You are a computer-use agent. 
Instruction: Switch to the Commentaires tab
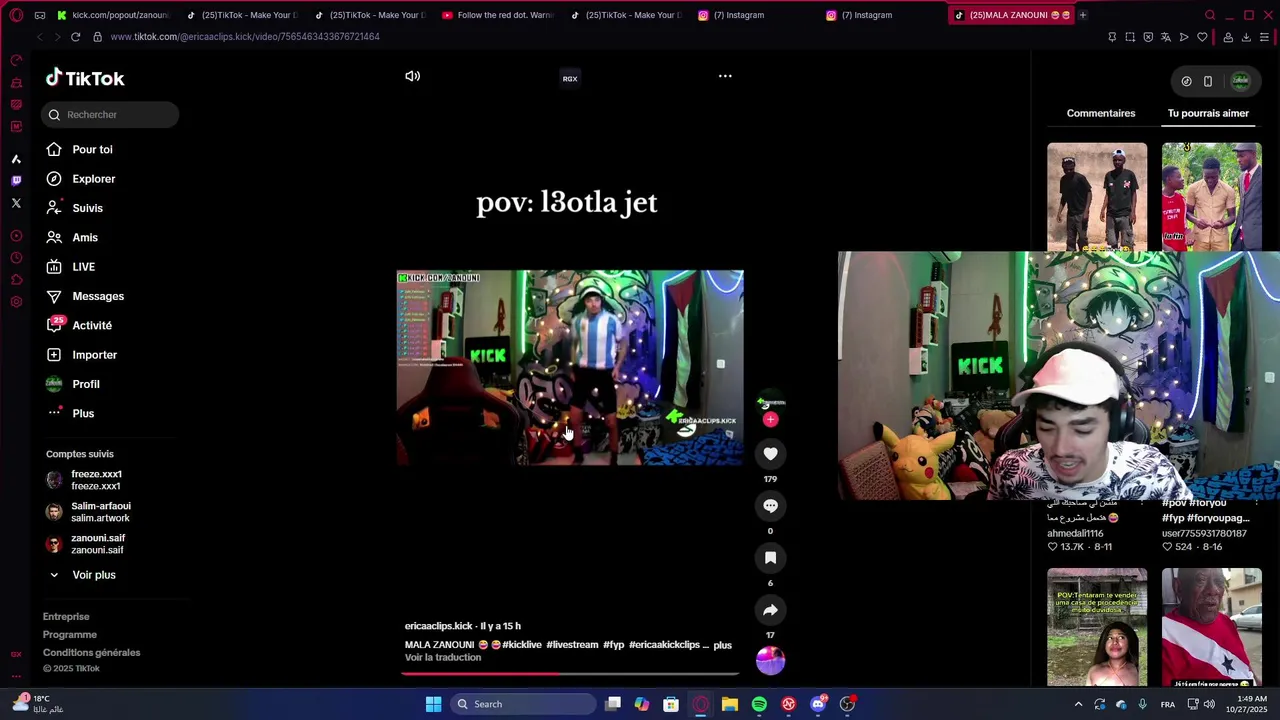click(1100, 113)
